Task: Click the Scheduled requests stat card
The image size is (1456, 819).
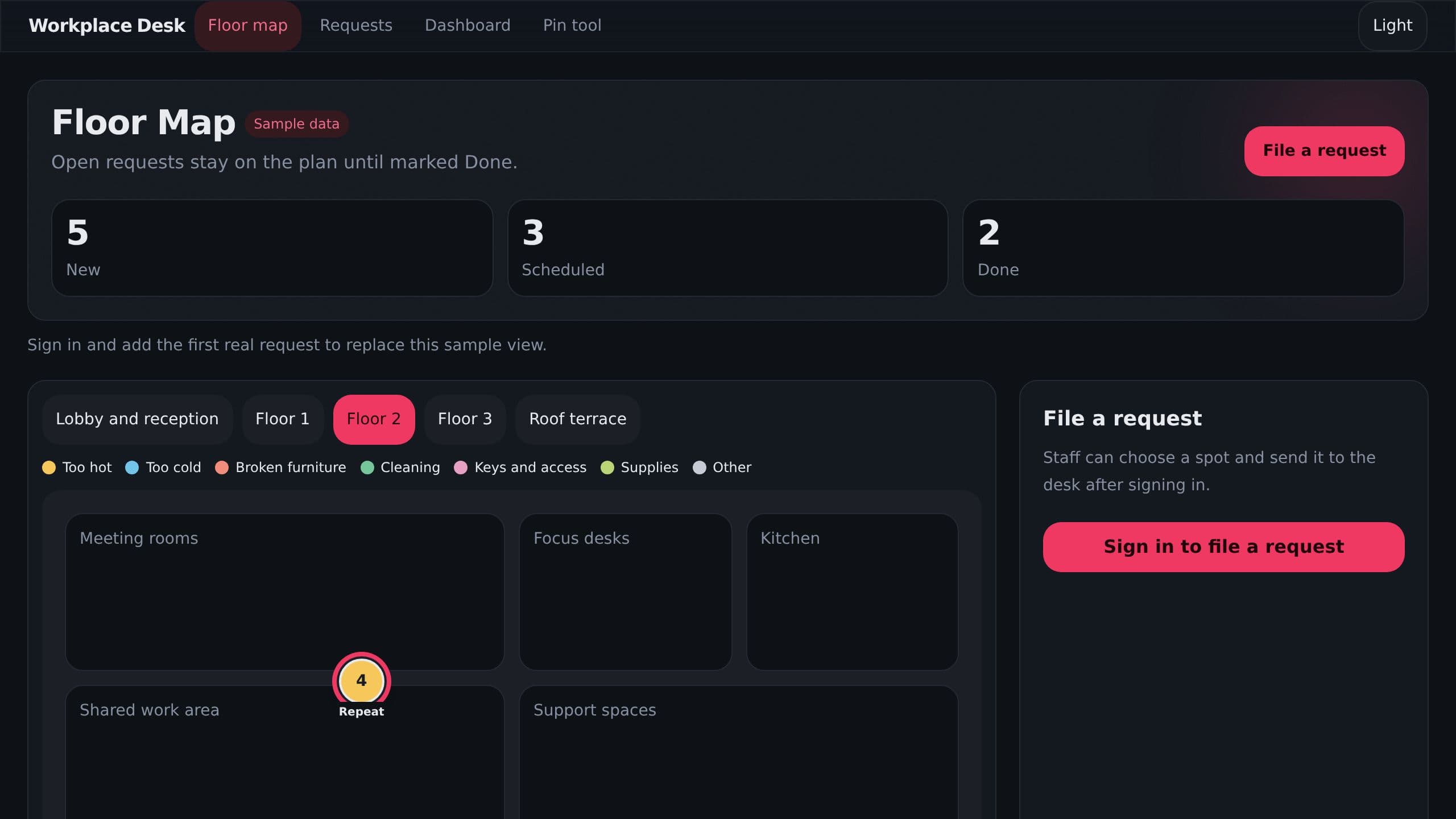Action: (727, 247)
